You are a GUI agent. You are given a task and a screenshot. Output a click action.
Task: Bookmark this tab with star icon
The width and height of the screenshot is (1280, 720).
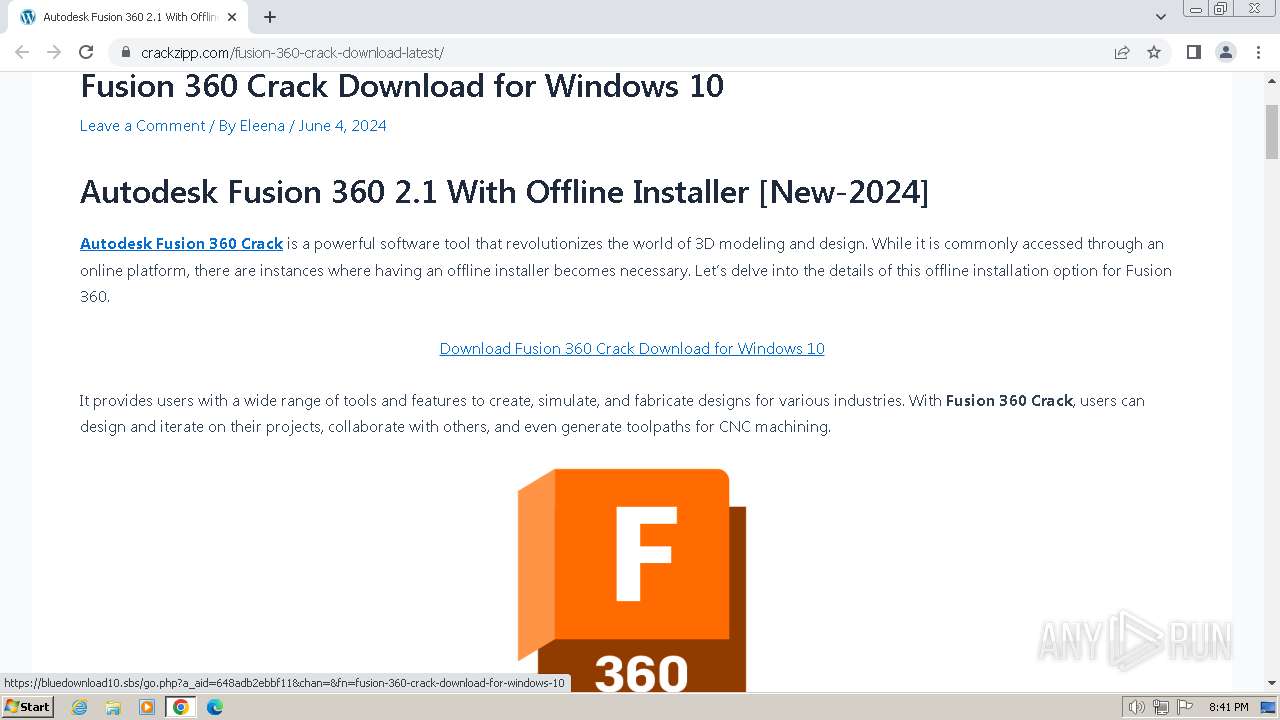coord(1154,52)
